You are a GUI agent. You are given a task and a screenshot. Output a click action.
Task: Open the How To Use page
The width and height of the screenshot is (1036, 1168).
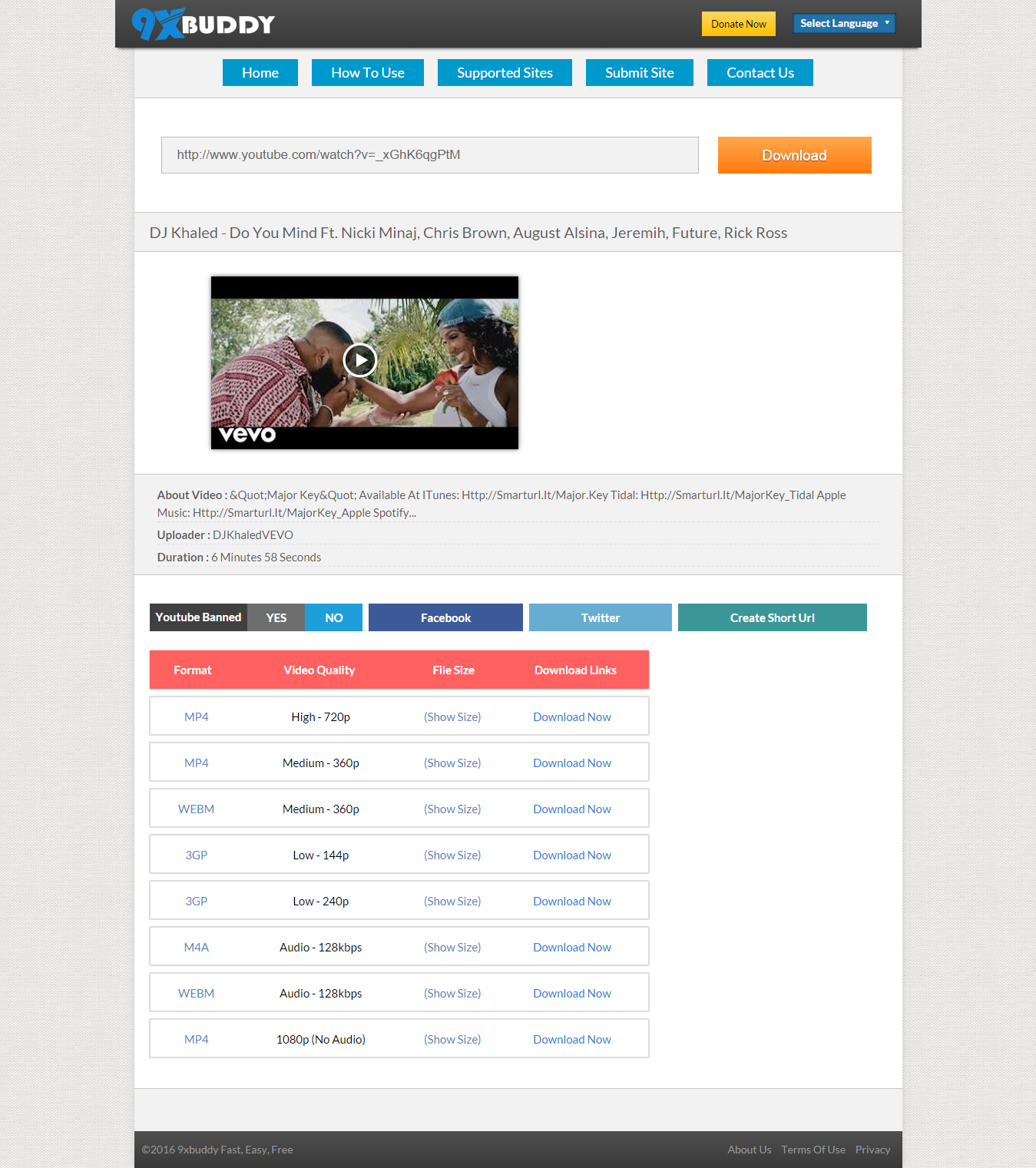point(368,73)
